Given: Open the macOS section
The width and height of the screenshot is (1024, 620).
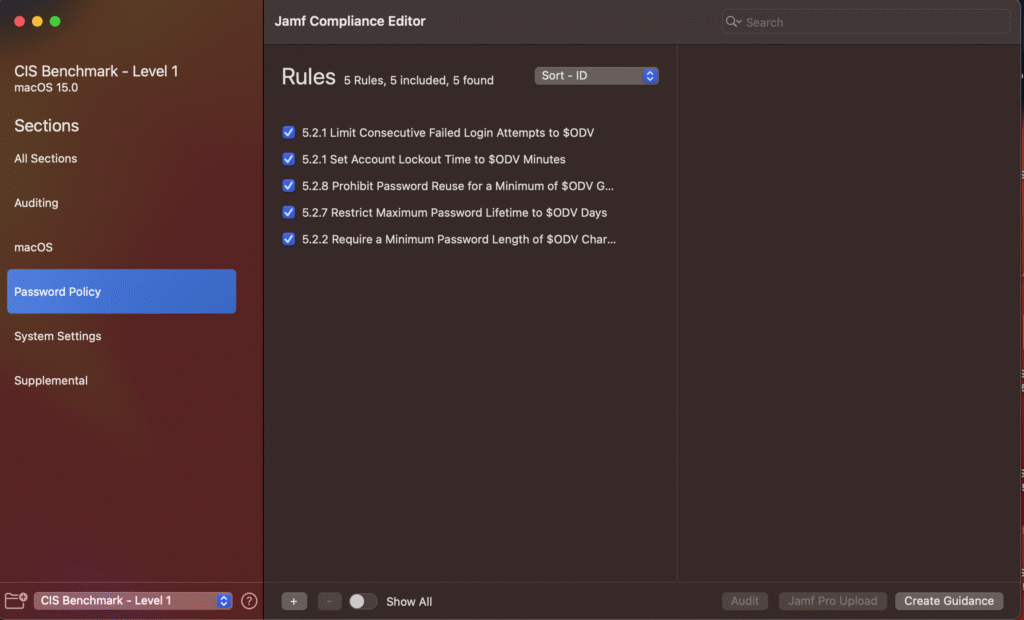Looking at the screenshot, I should point(33,247).
